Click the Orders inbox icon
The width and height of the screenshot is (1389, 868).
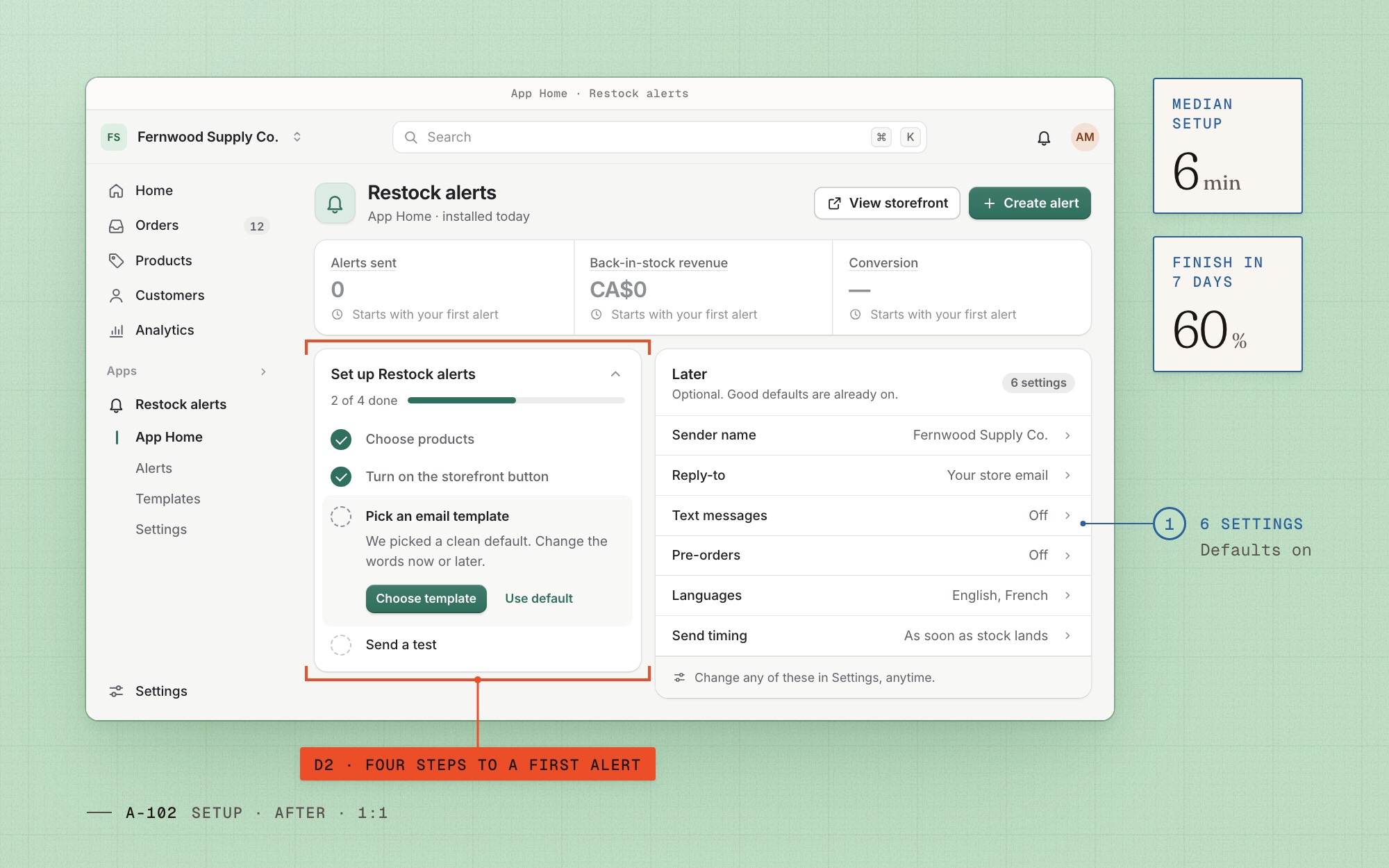click(x=116, y=226)
